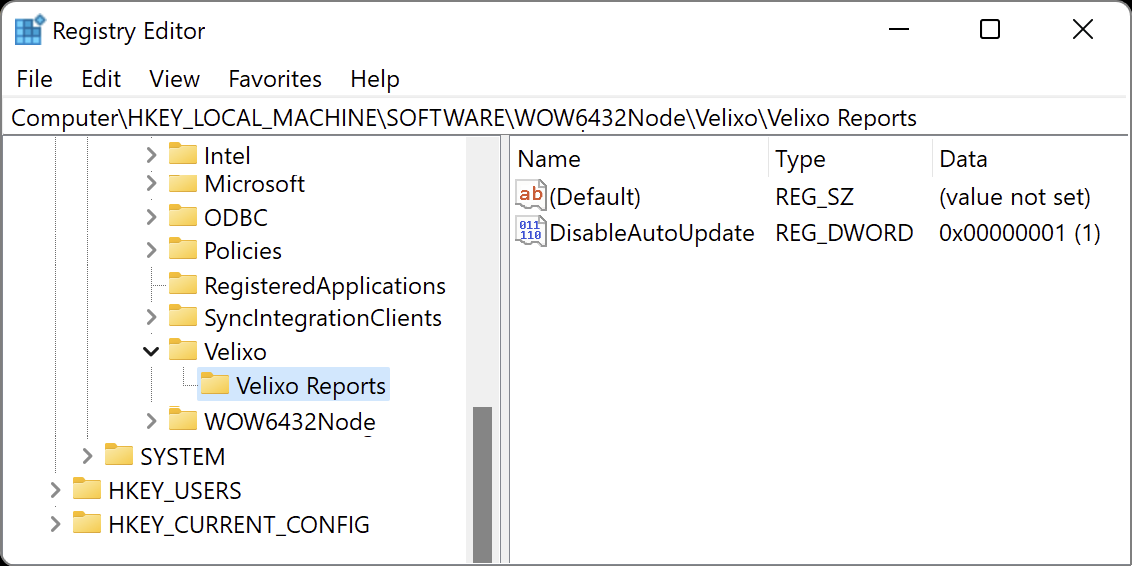Screen dimensions: 1132x566
Task: Click the '0x00000001 (1)' data cell
Action: [1020, 232]
